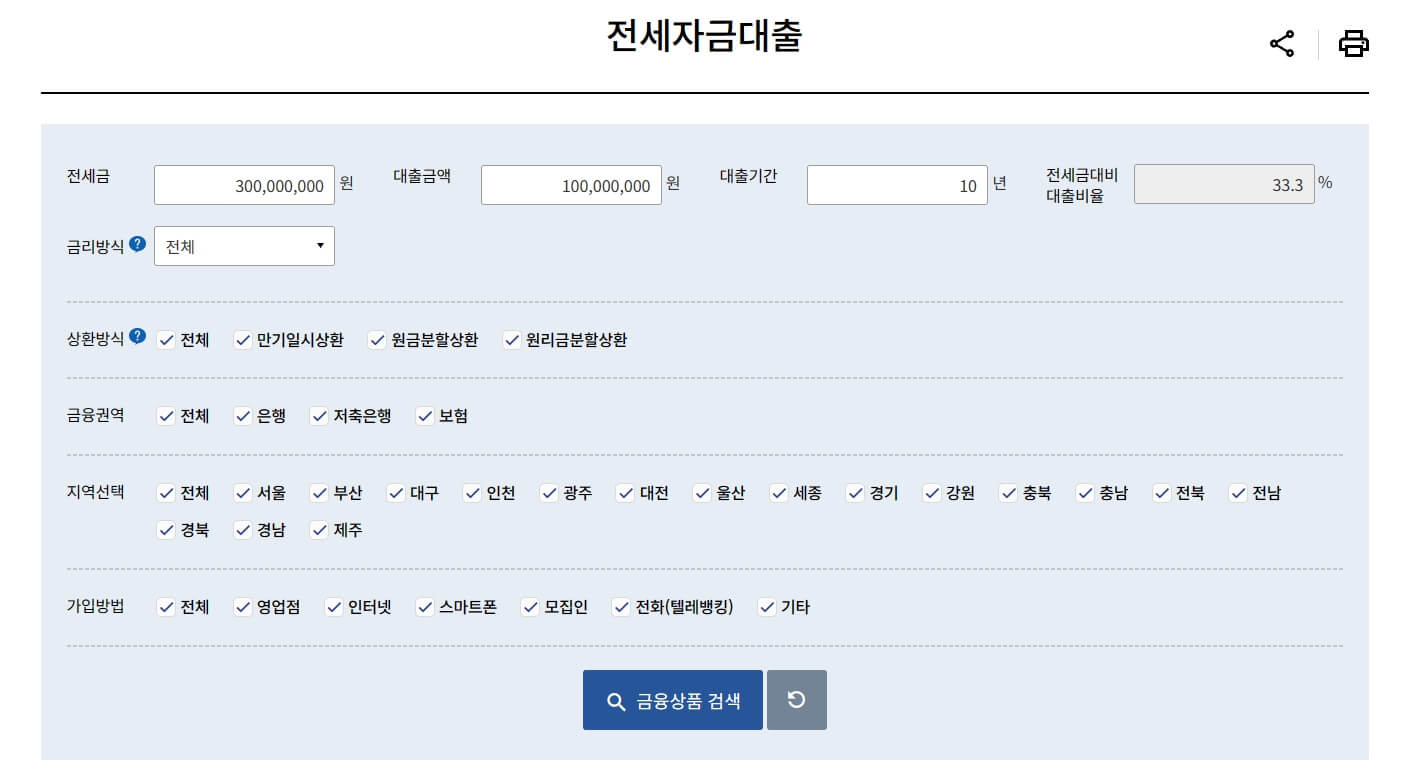Click the 지역선택 row label
This screenshot has width=1408, height=780.
pyautogui.click(x=96, y=491)
